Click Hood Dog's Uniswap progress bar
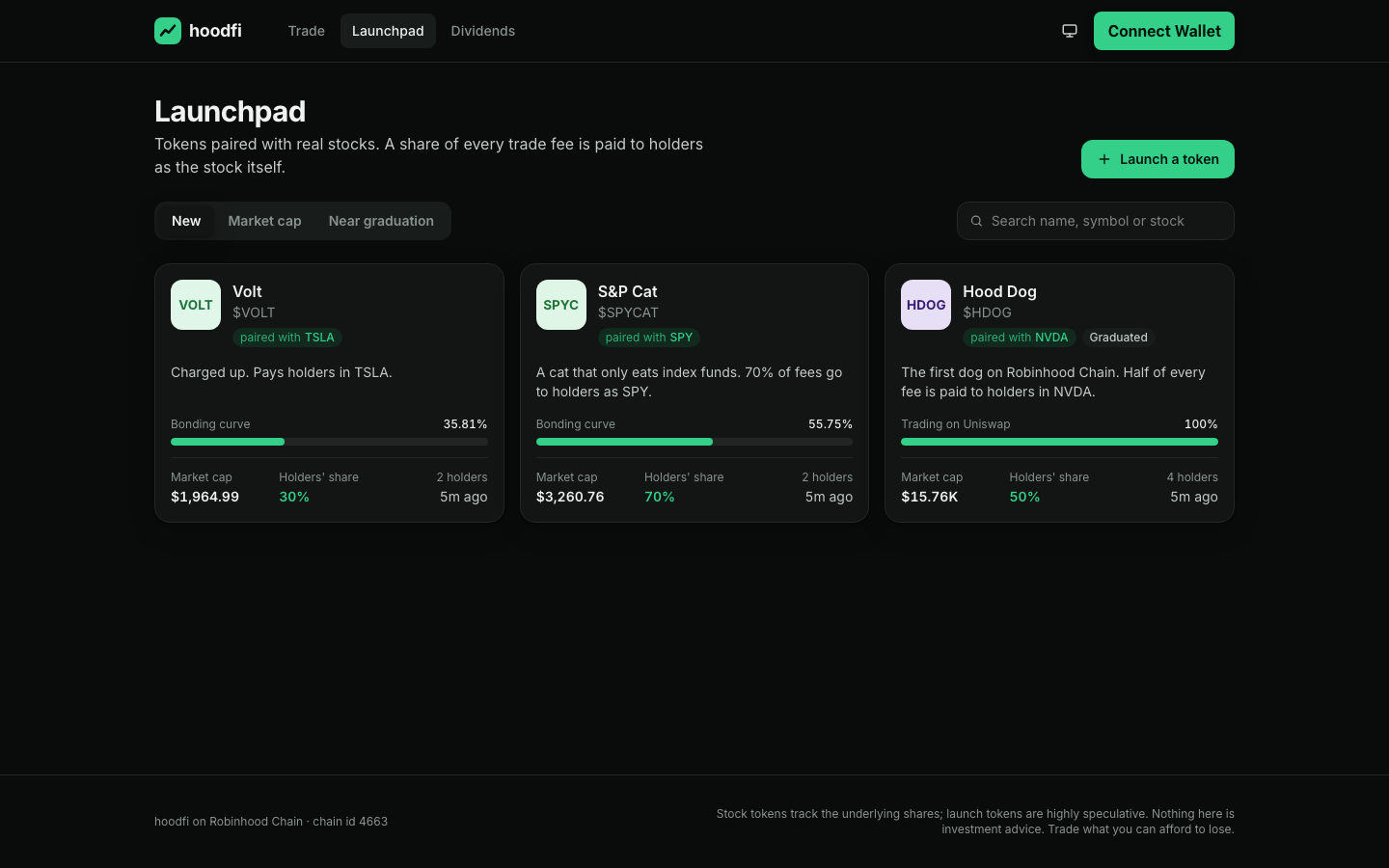This screenshot has width=1389, height=868. pyautogui.click(x=1059, y=442)
